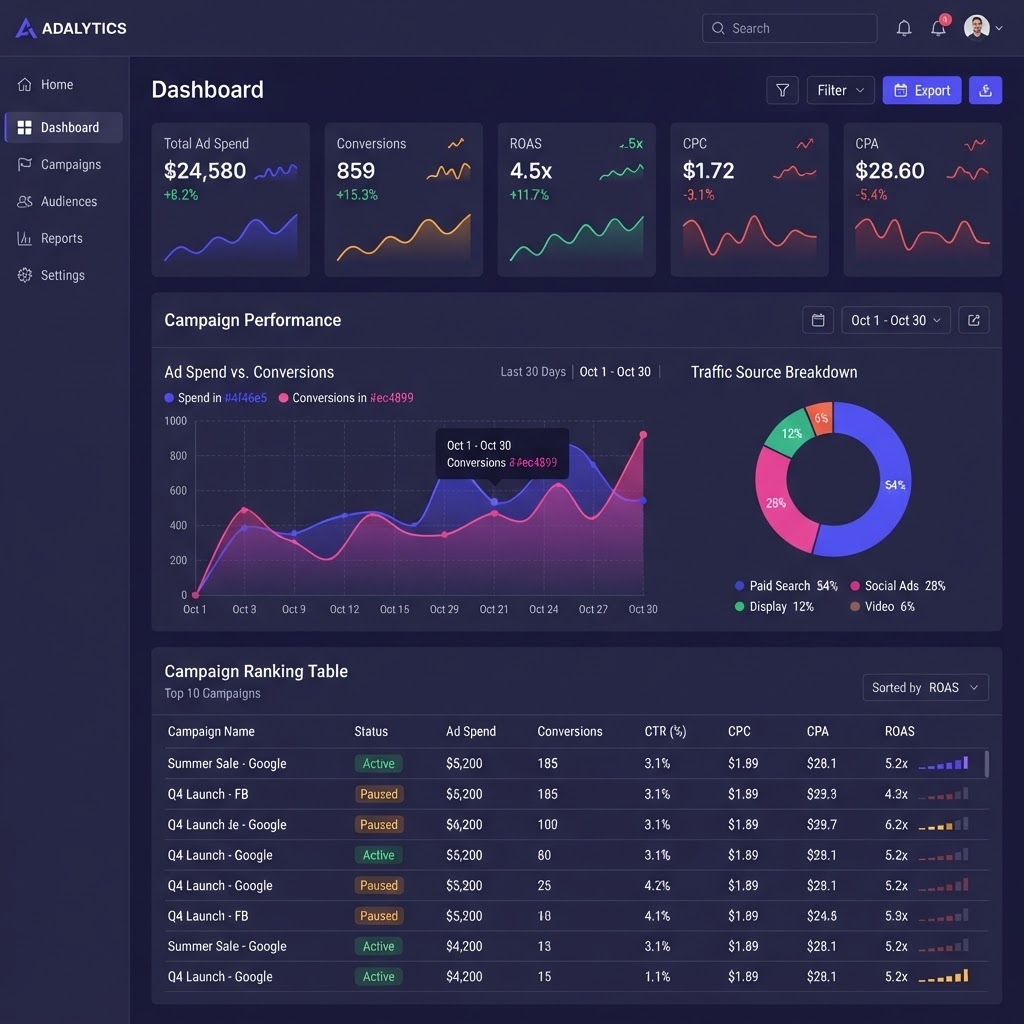
Task: Open Campaigns in the sidebar
Action: tap(63, 165)
